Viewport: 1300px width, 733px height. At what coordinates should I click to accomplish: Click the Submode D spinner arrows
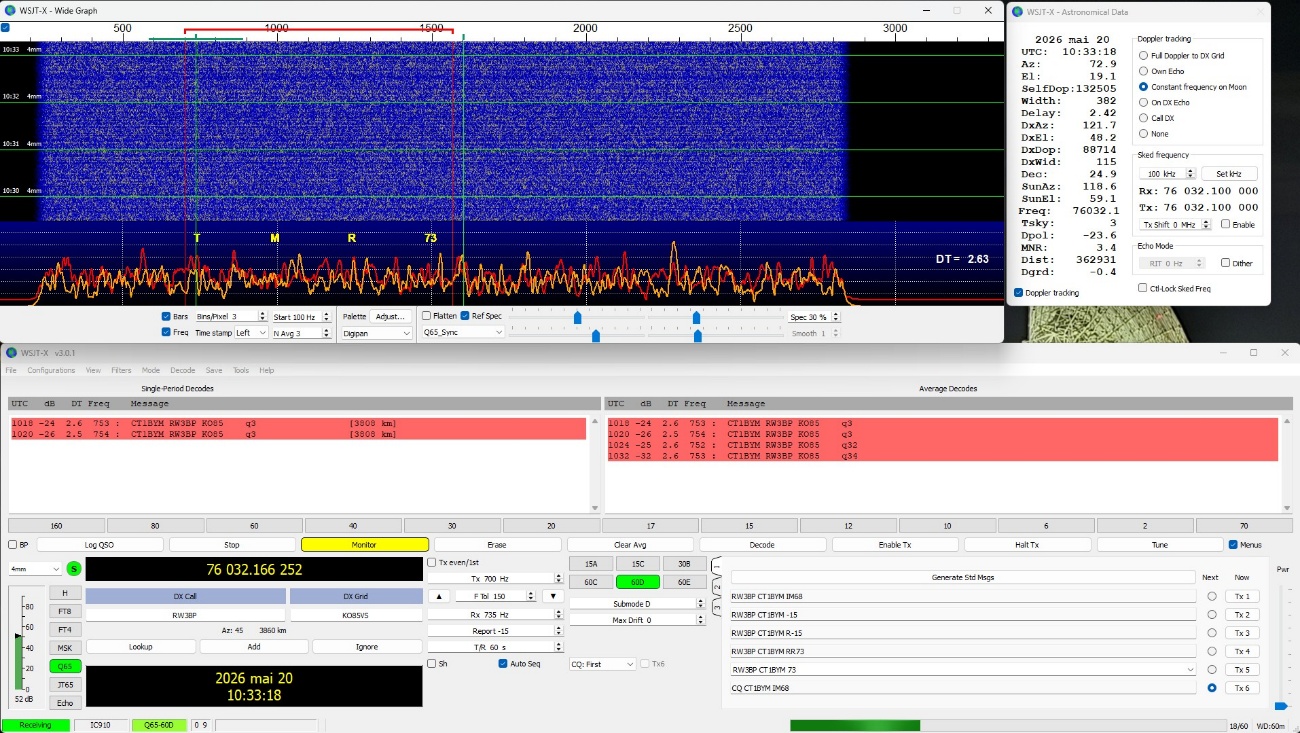click(x=699, y=604)
